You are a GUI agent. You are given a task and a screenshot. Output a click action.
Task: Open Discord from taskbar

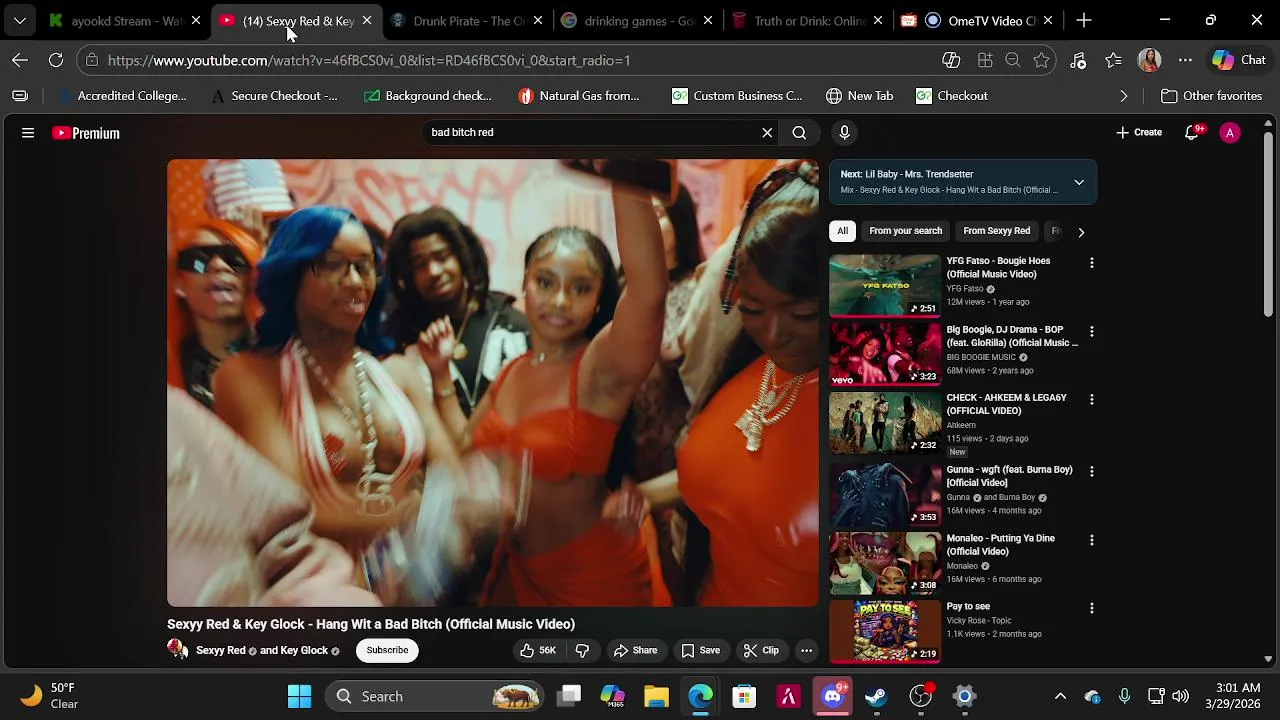pos(833,696)
